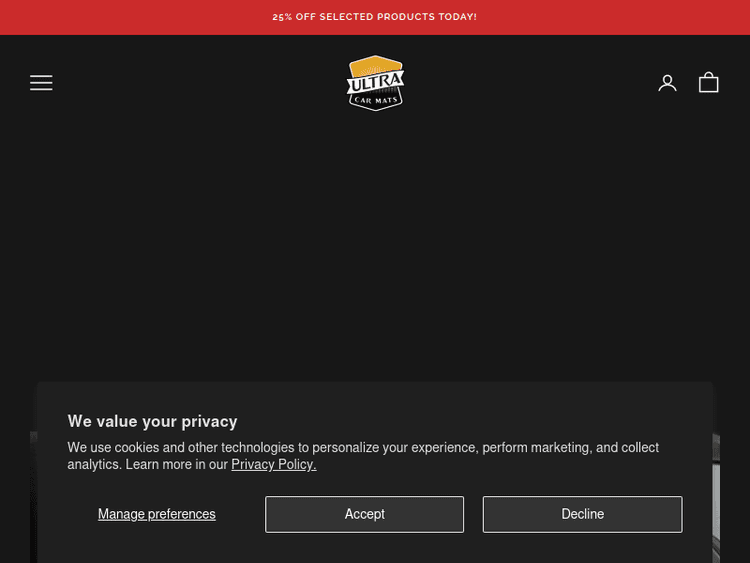Follow the Privacy Policy link
Screen dimensions: 750x563
(x=274, y=465)
